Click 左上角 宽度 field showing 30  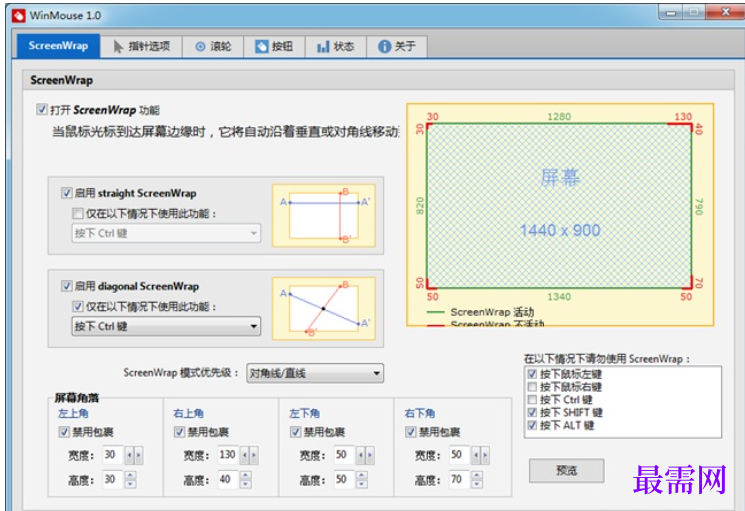point(113,455)
